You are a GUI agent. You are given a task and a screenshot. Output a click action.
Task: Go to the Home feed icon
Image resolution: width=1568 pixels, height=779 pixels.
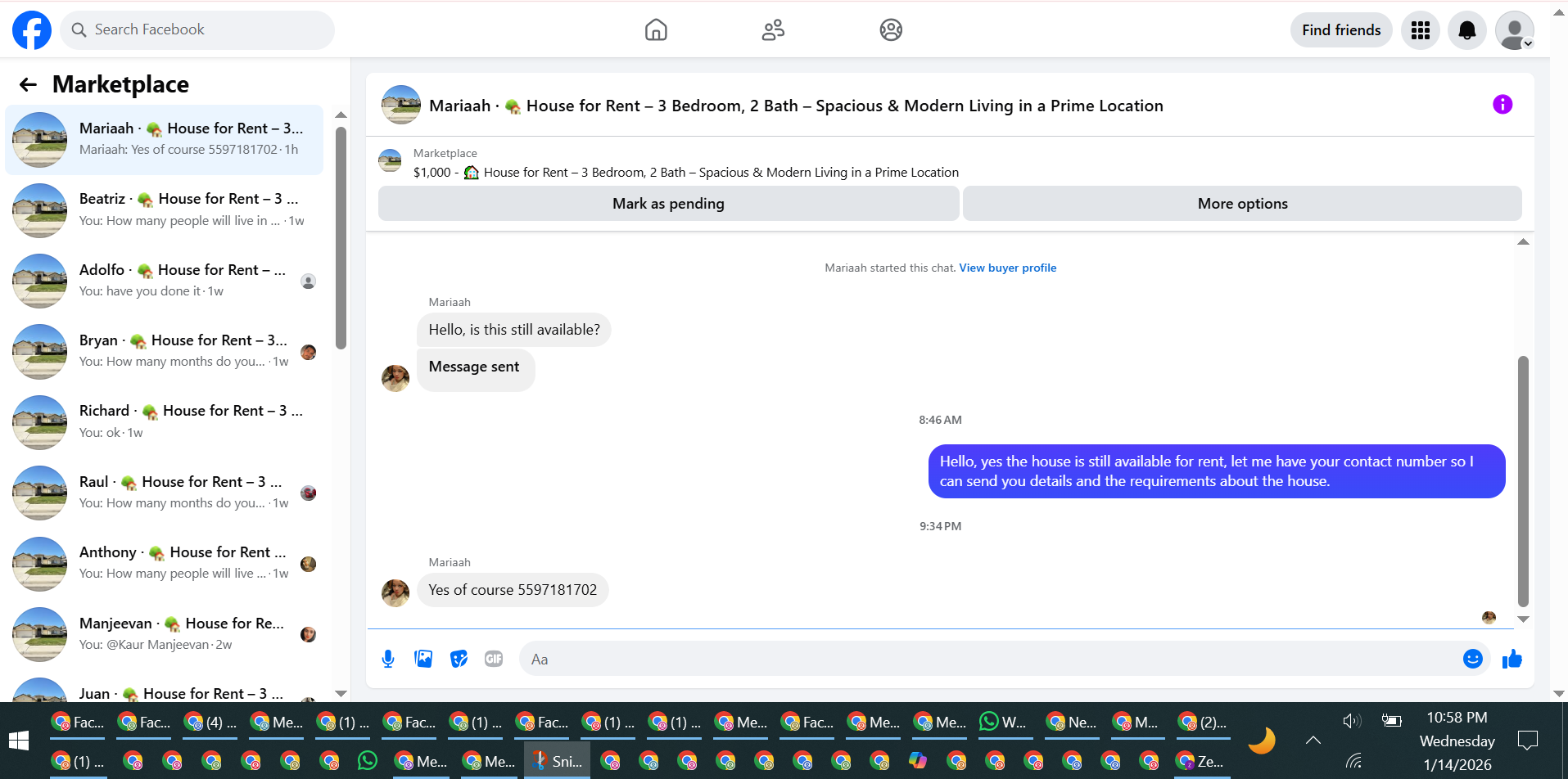pos(656,30)
